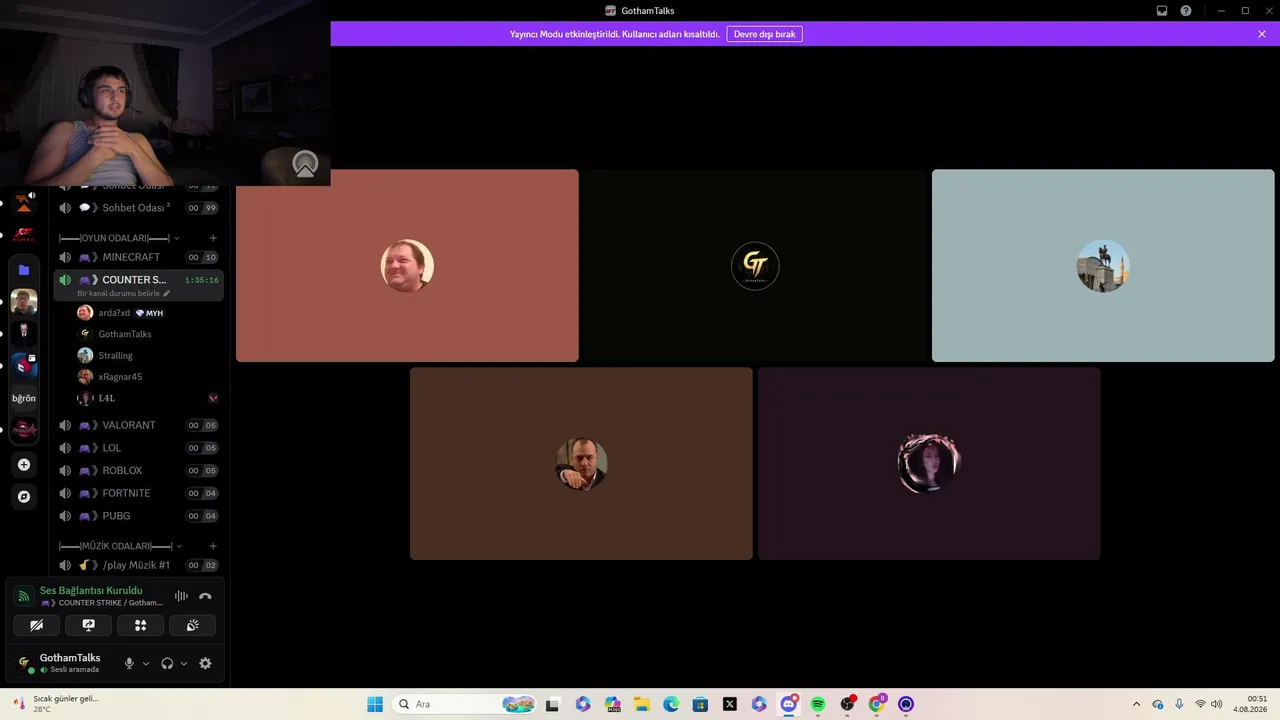Open the Windows Start menu
Image resolution: width=1280 pixels, height=720 pixels.
click(375, 704)
